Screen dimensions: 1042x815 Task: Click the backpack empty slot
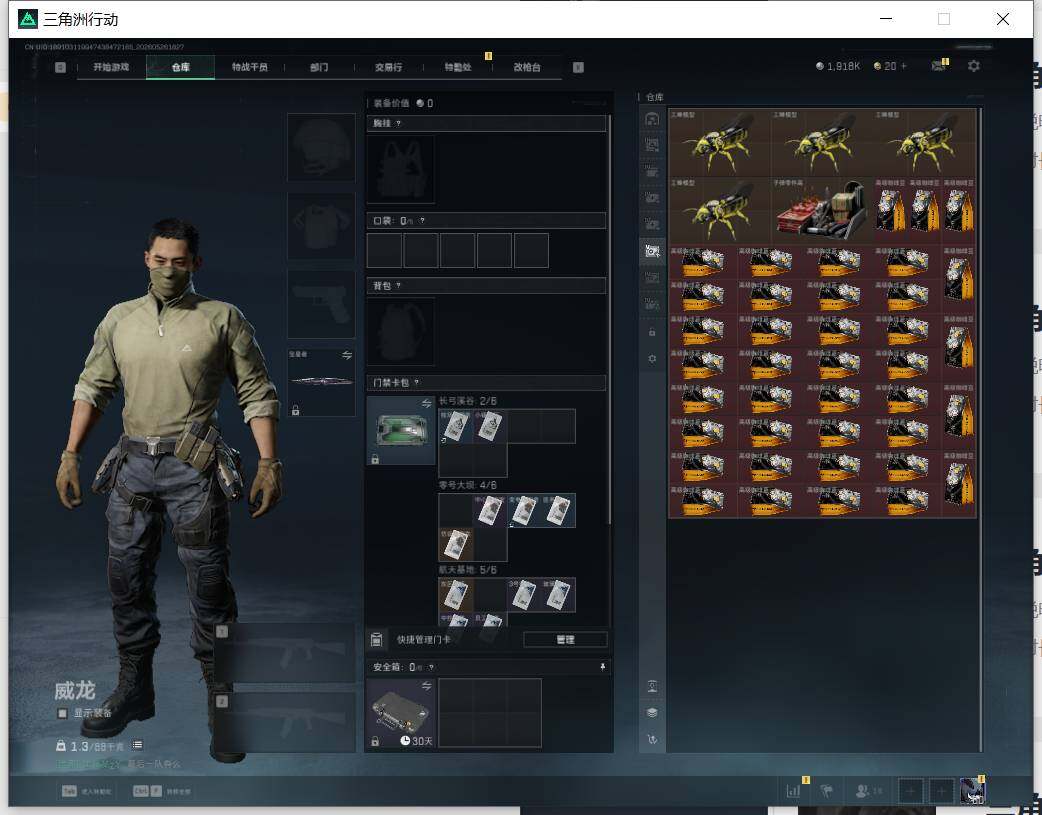401,331
